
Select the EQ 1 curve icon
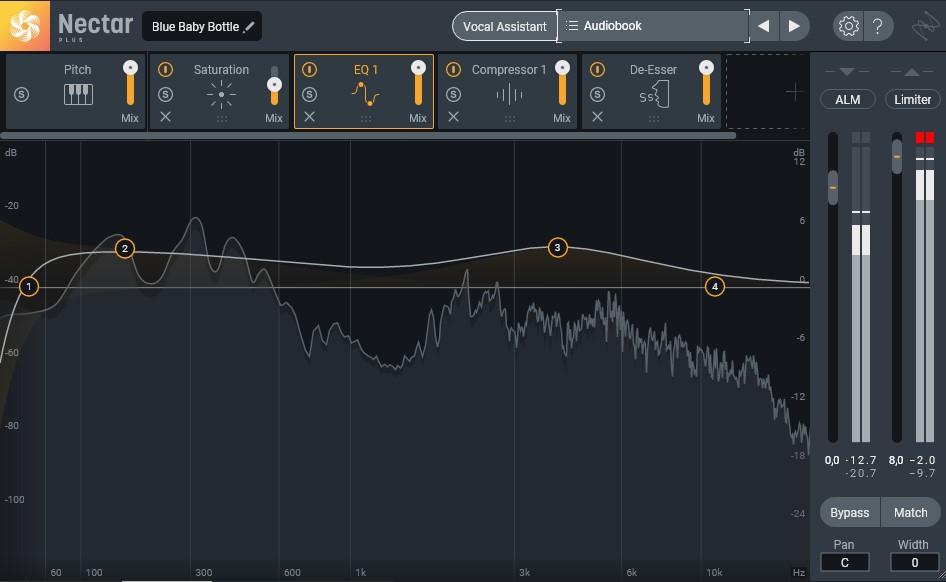click(366, 94)
